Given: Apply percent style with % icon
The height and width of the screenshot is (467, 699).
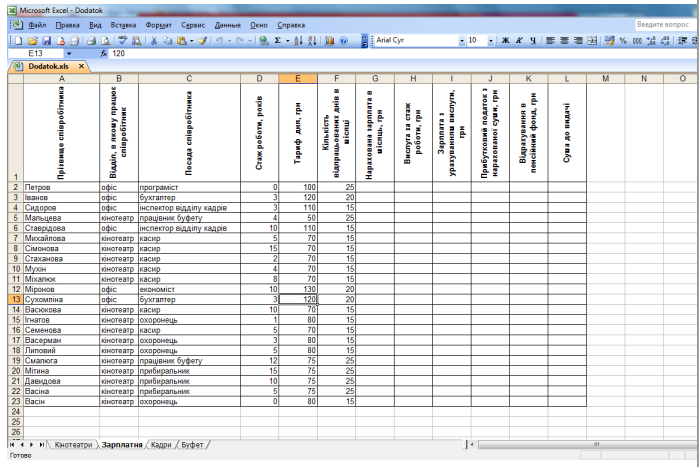Looking at the screenshot, I should (x=623, y=41).
